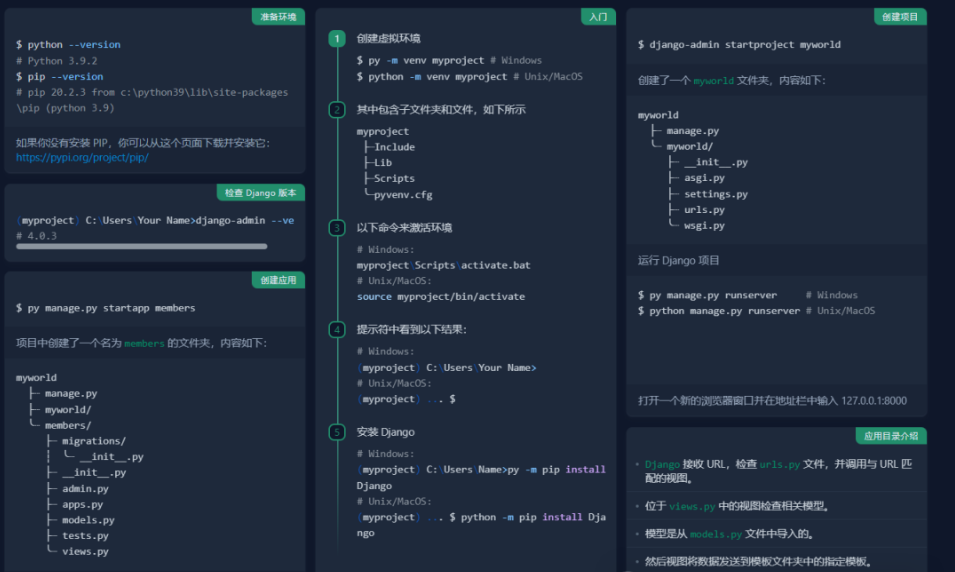Select 'manage.py' in the 创建项目 tree

[x=692, y=130]
